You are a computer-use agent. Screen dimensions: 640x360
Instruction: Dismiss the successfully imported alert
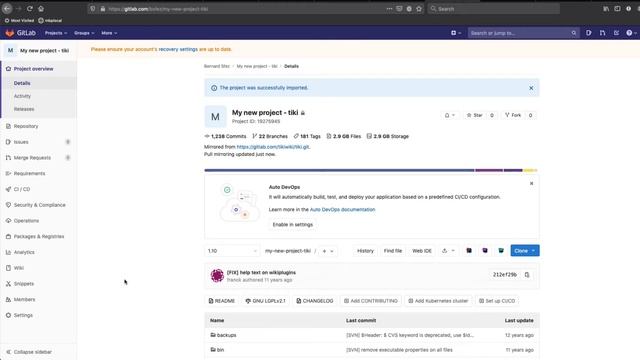[531, 88]
